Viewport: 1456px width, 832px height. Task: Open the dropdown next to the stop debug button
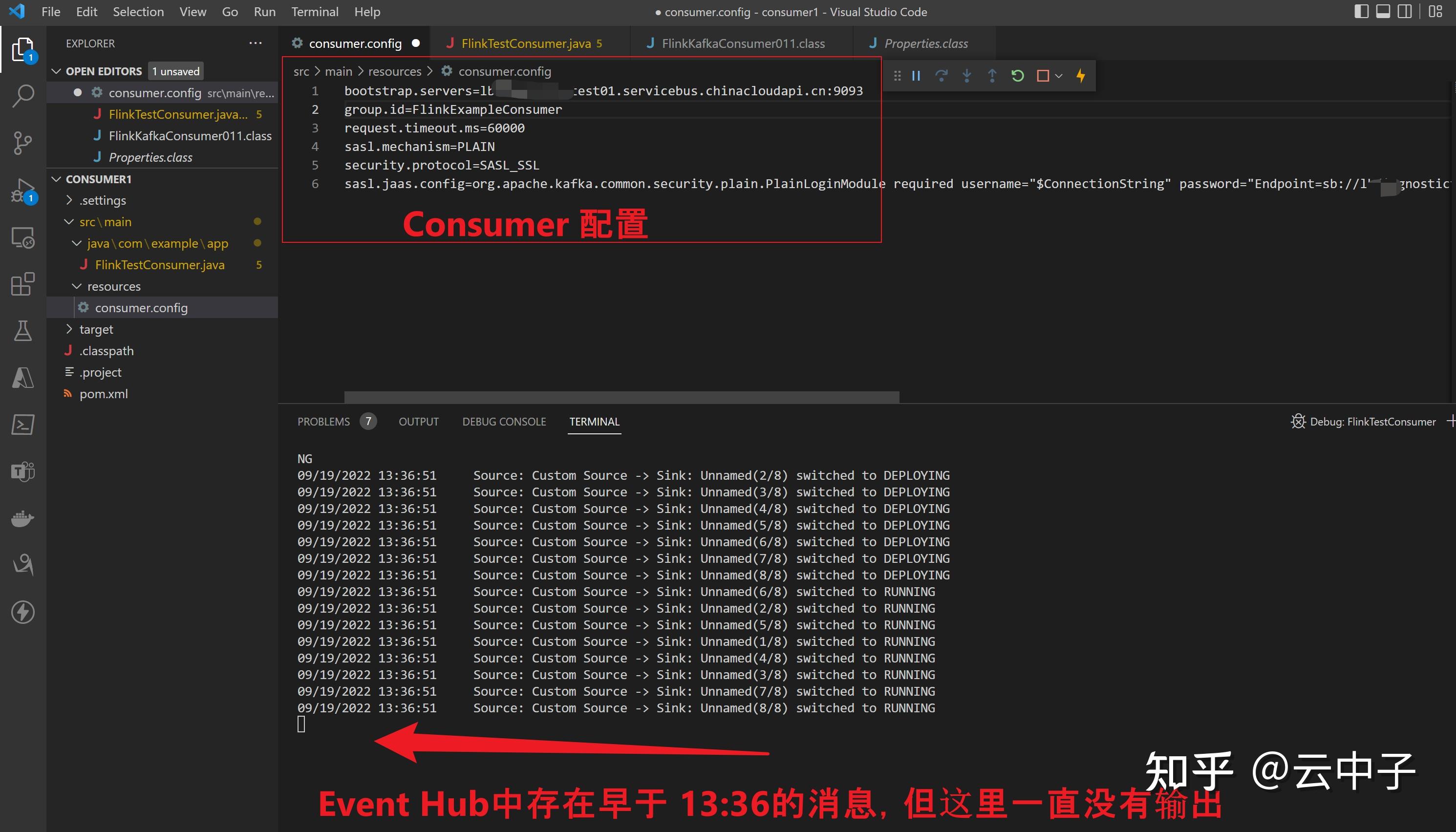(x=1059, y=75)
